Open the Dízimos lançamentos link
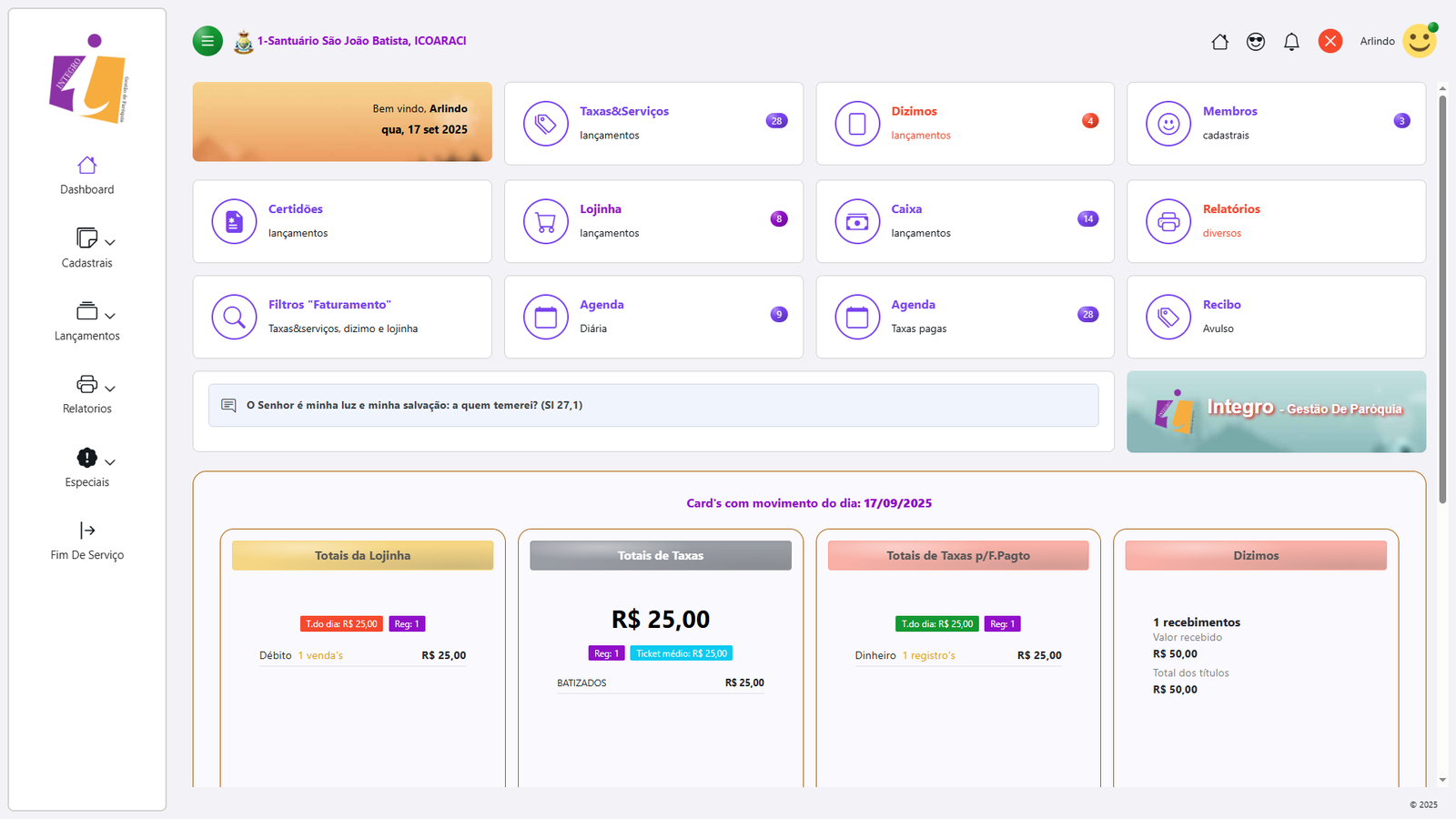1456x819 pixels. [920, 136]
